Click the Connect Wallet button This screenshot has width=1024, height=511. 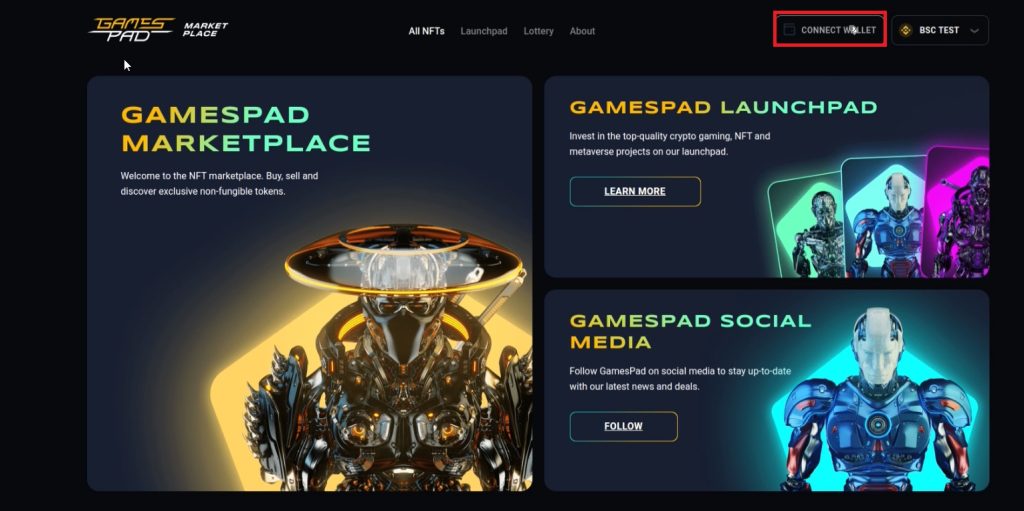[830, 29]
